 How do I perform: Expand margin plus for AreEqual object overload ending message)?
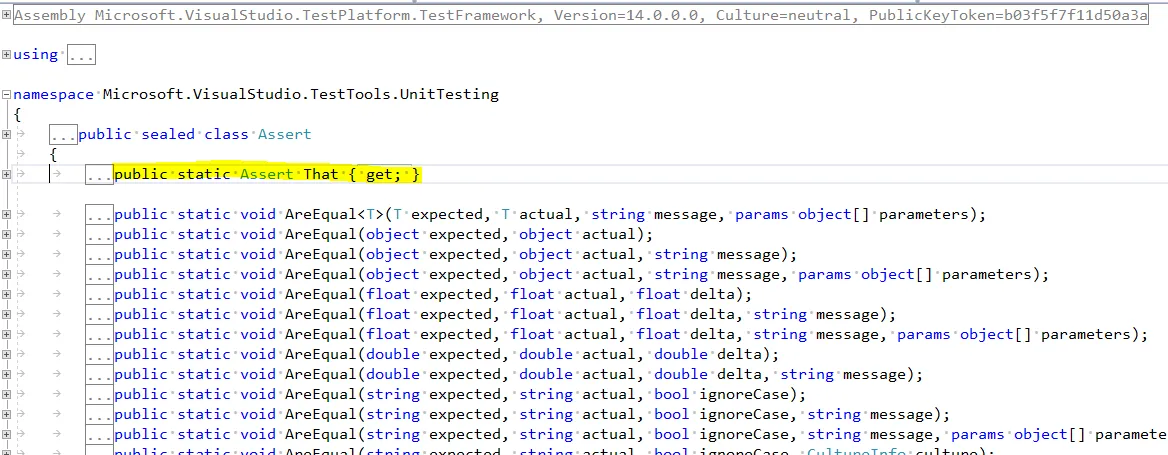tap(6, 254)
